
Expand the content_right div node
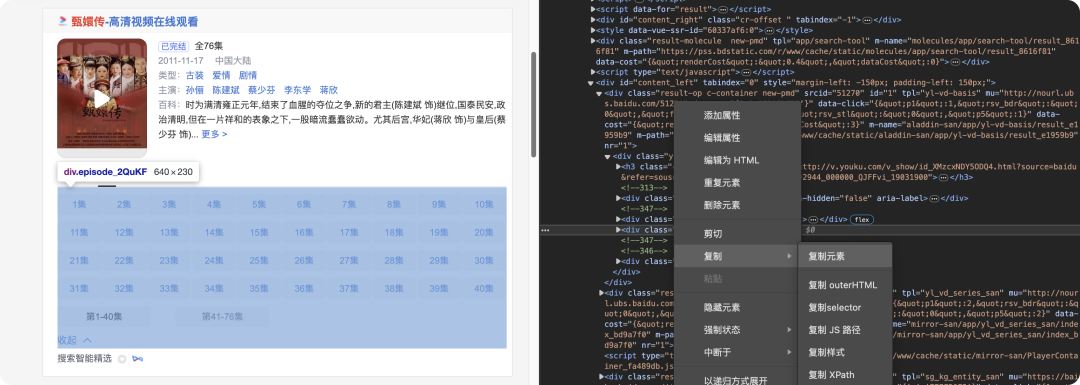tap(592, 20)
